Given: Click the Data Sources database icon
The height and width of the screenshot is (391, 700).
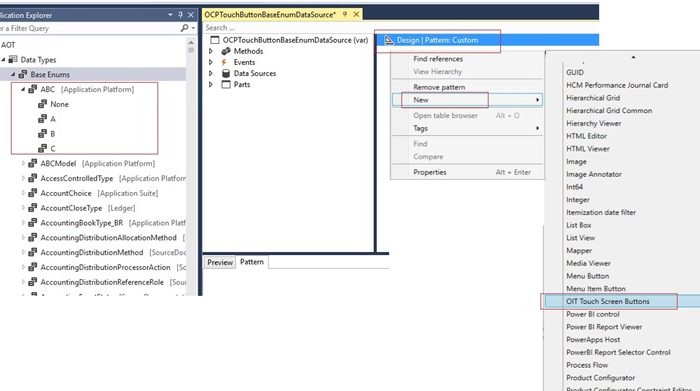Looking at the screenshot, I should pos(226,73).
